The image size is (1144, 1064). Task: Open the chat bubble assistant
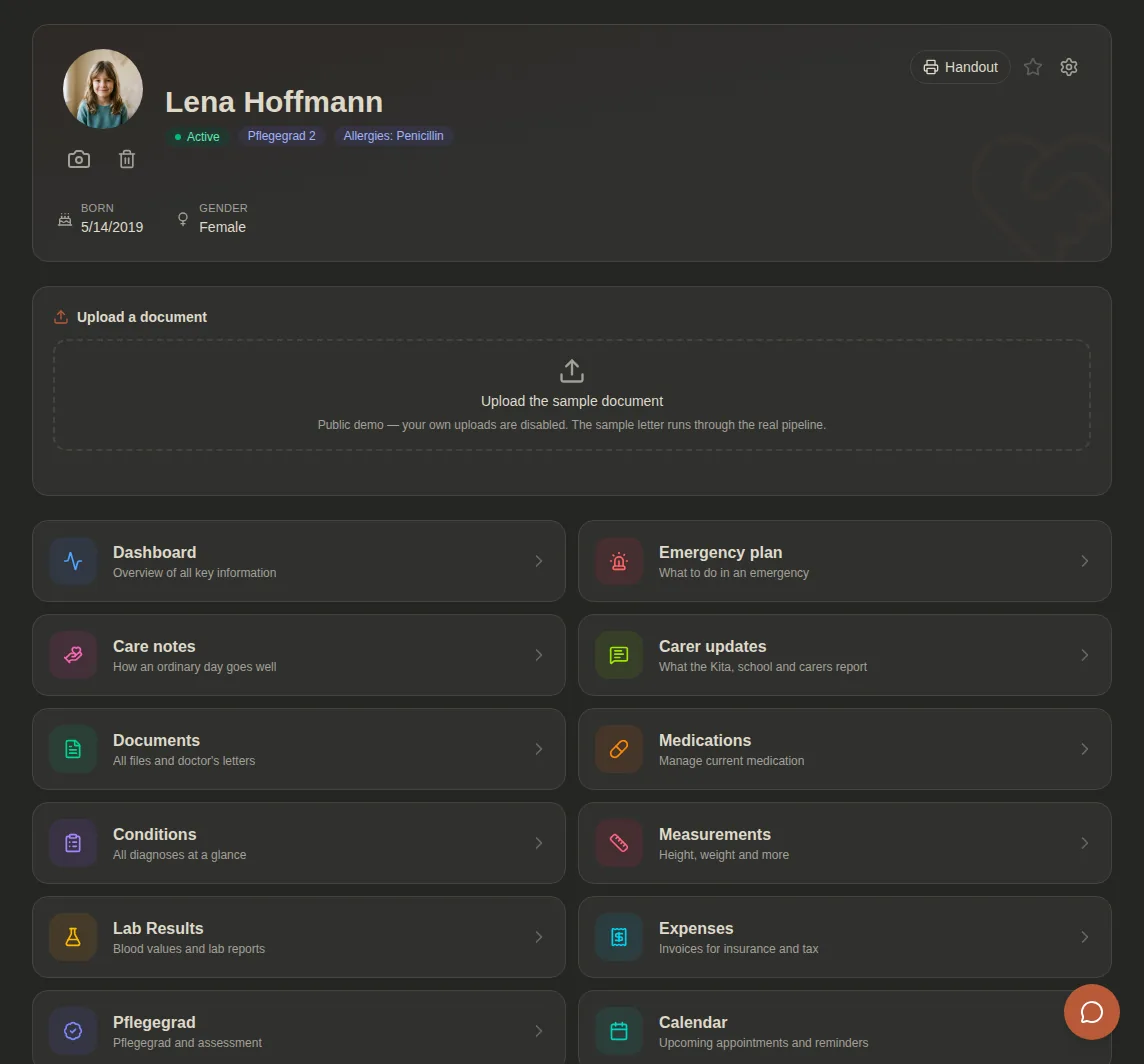click(x=1091, y=1011)
